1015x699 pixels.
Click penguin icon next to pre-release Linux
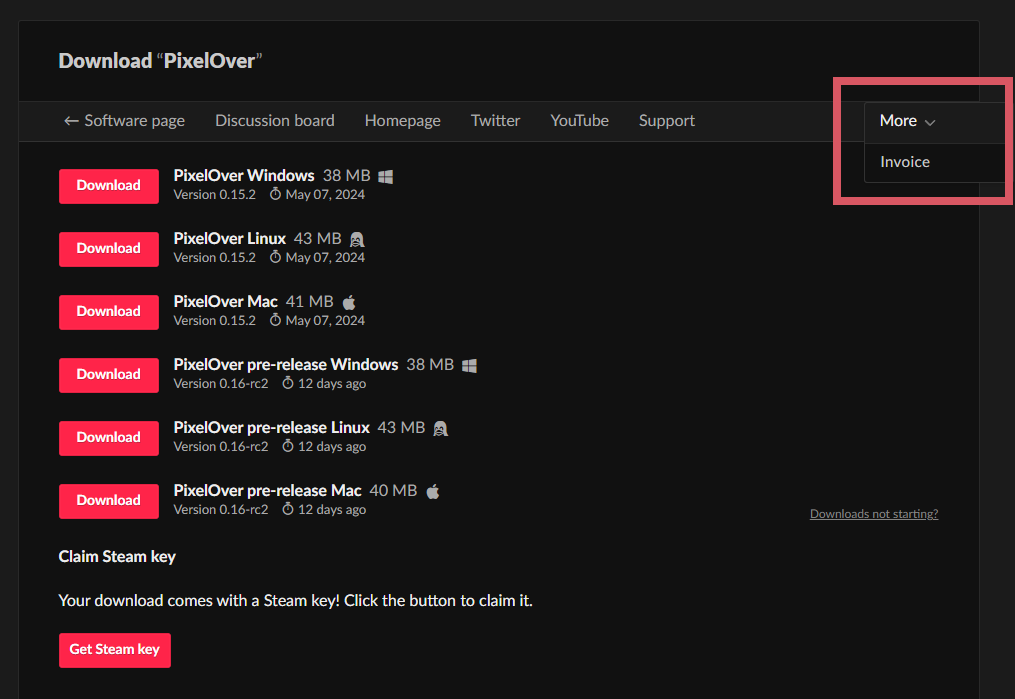pos(441,428)
